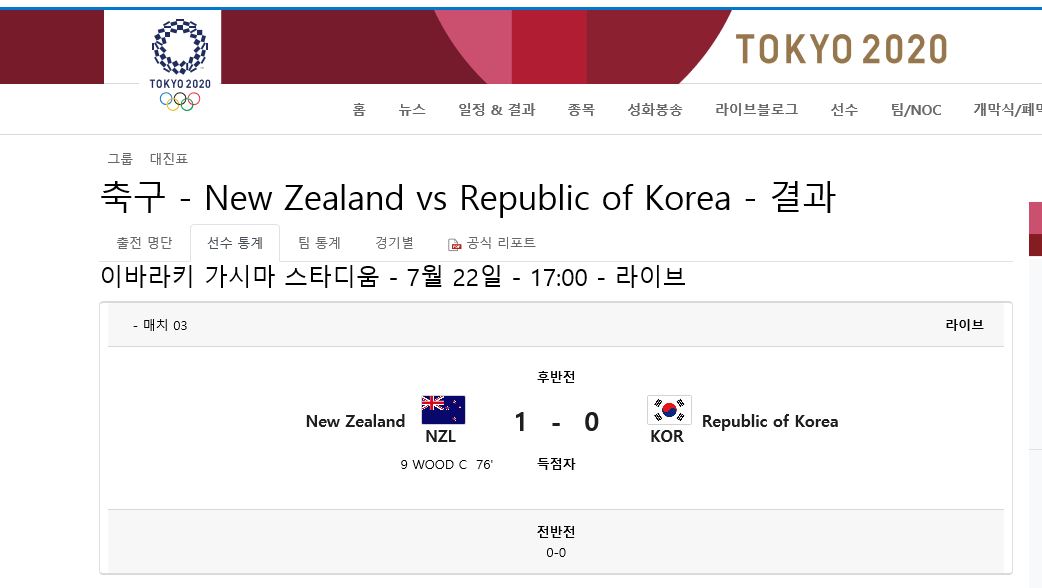Viewport: 1042px width, 588px height.
Task: Click the Republic of Korea flag icon
Action: tap(668, 409)
